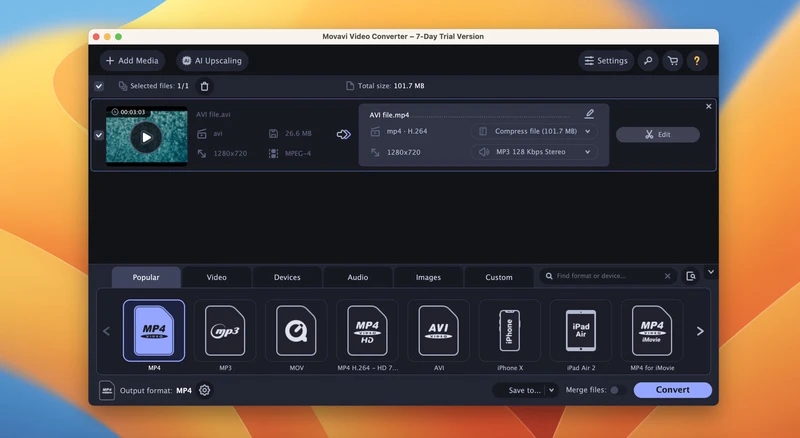The width and height of the screenshot is (800, 438).
Task: Rename output file with pencil icon
Action: click(589, 113)
